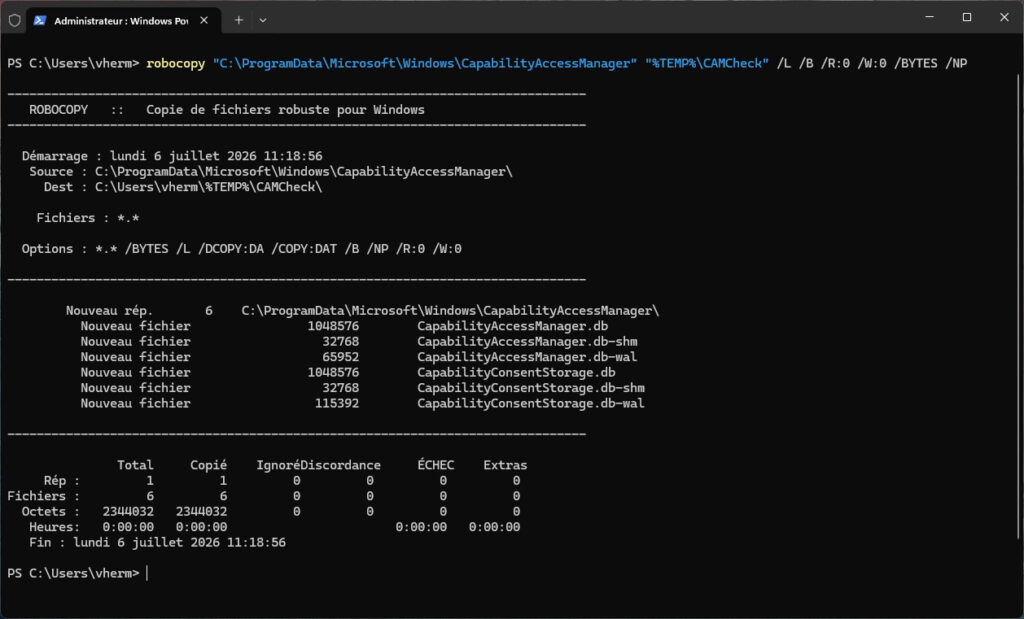
Task: Click the Copié column header
Action: [x=208, y=465]
